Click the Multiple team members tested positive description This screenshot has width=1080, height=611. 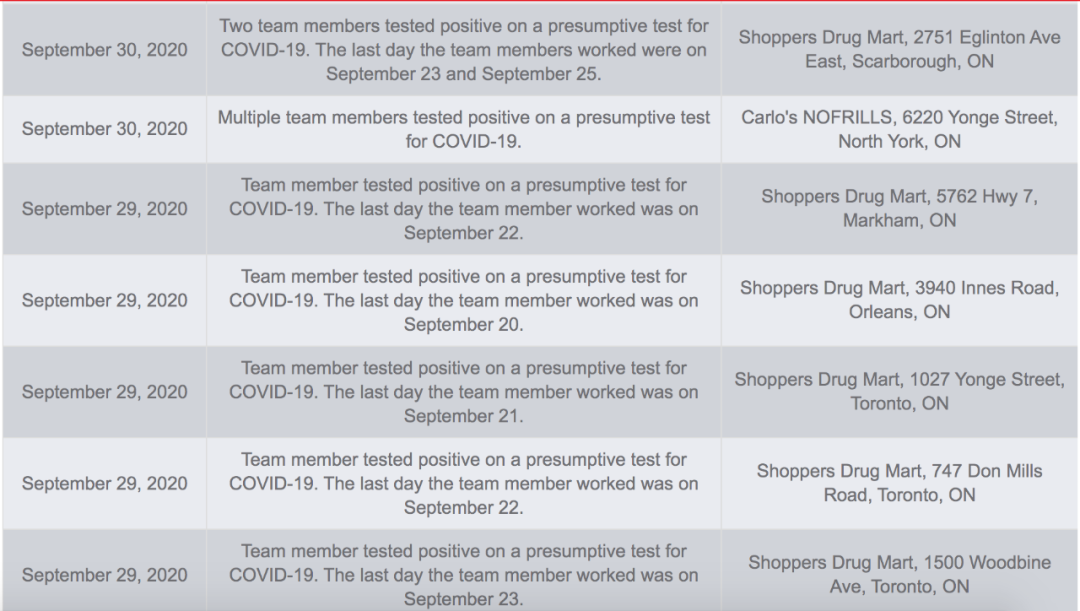point(464,130)
